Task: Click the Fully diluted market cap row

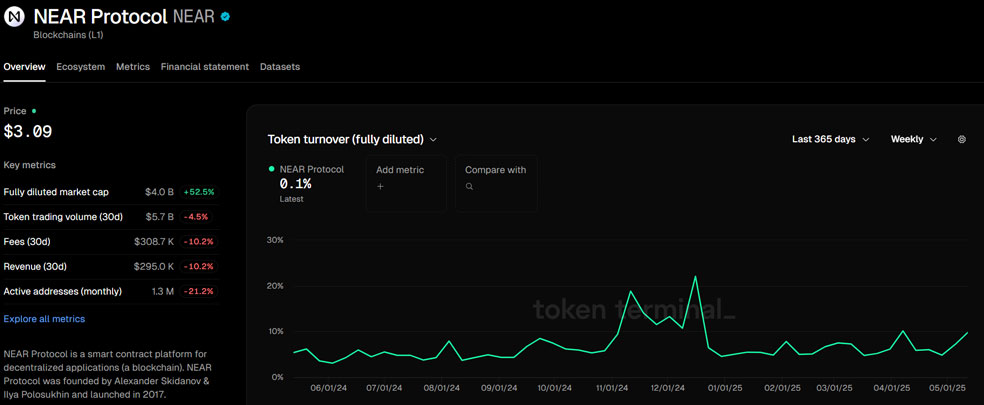Action: [111, 192]
